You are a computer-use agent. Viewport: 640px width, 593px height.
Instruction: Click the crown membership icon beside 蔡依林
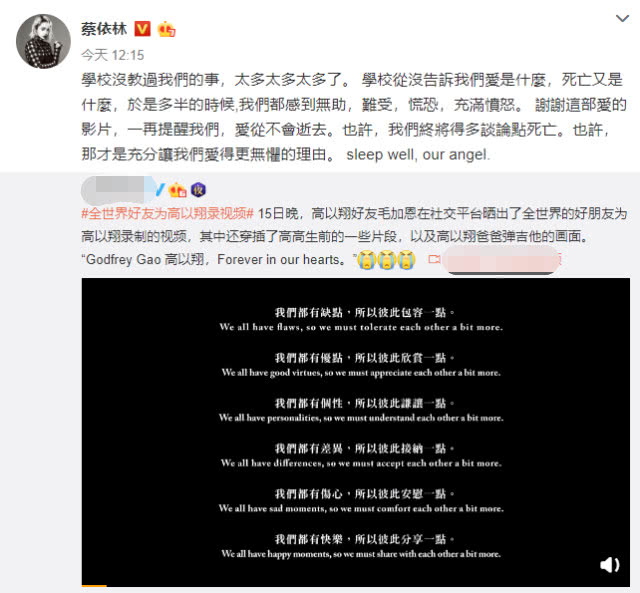tap(167, 29)
